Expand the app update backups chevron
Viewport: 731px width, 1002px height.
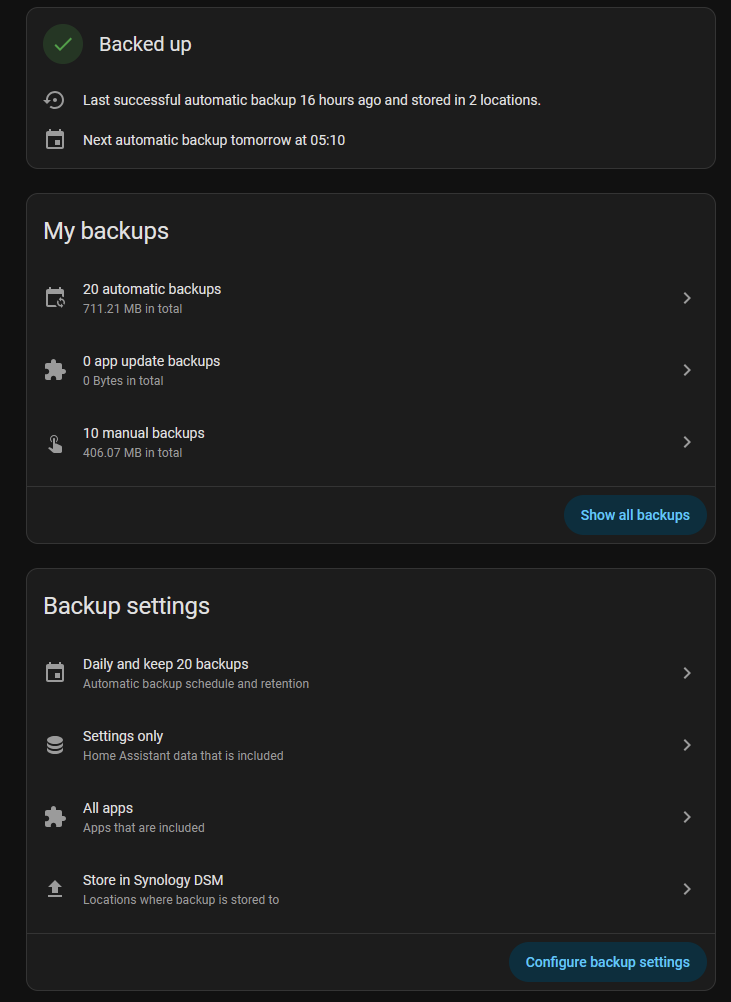pos(687,370)
